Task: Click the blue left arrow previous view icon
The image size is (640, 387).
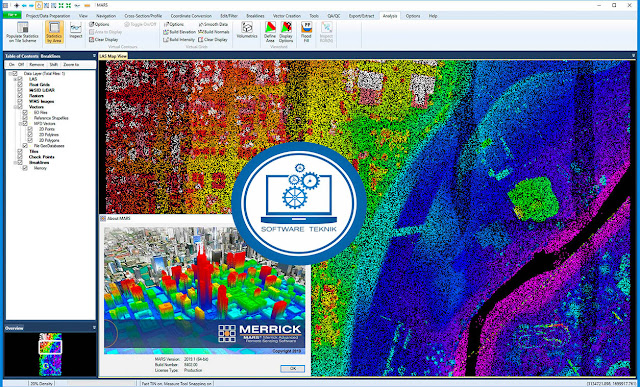Action: point(24,6)
